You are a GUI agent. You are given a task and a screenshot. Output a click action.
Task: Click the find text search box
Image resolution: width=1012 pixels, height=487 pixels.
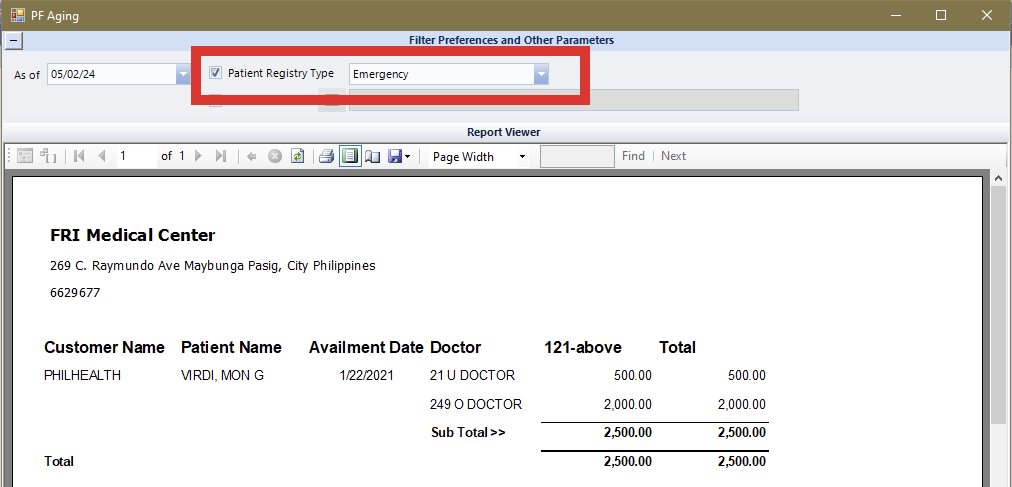pyautogui.click(x=577, y=156)
